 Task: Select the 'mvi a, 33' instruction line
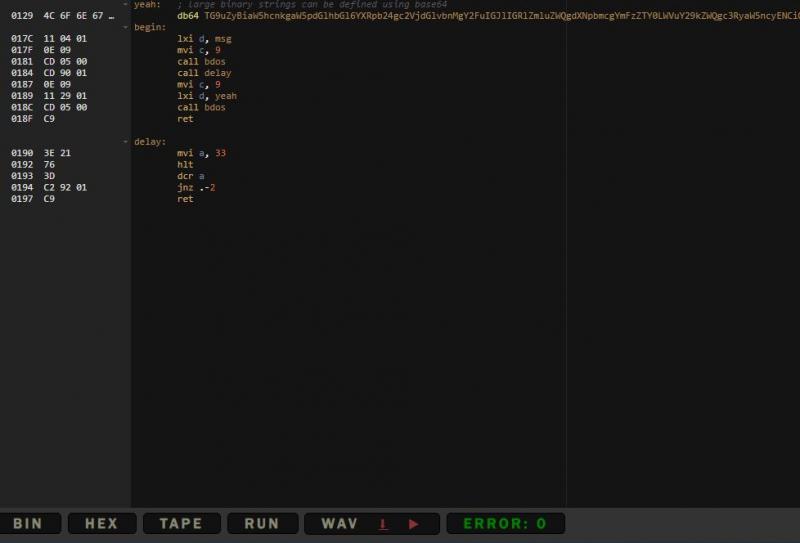click(201, 153)
